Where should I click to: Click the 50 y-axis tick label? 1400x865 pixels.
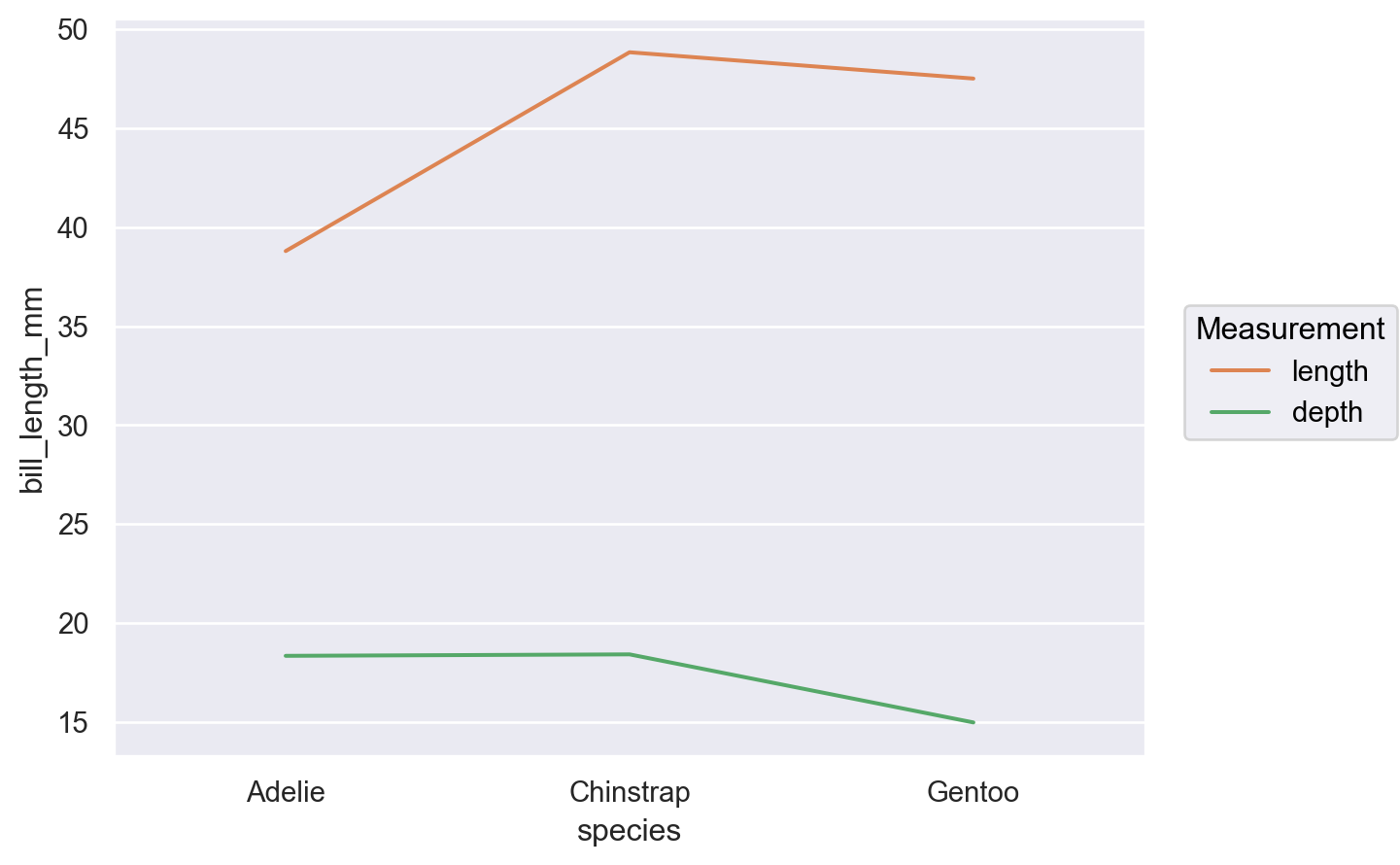pyautogui.click(x=73, y=30)
